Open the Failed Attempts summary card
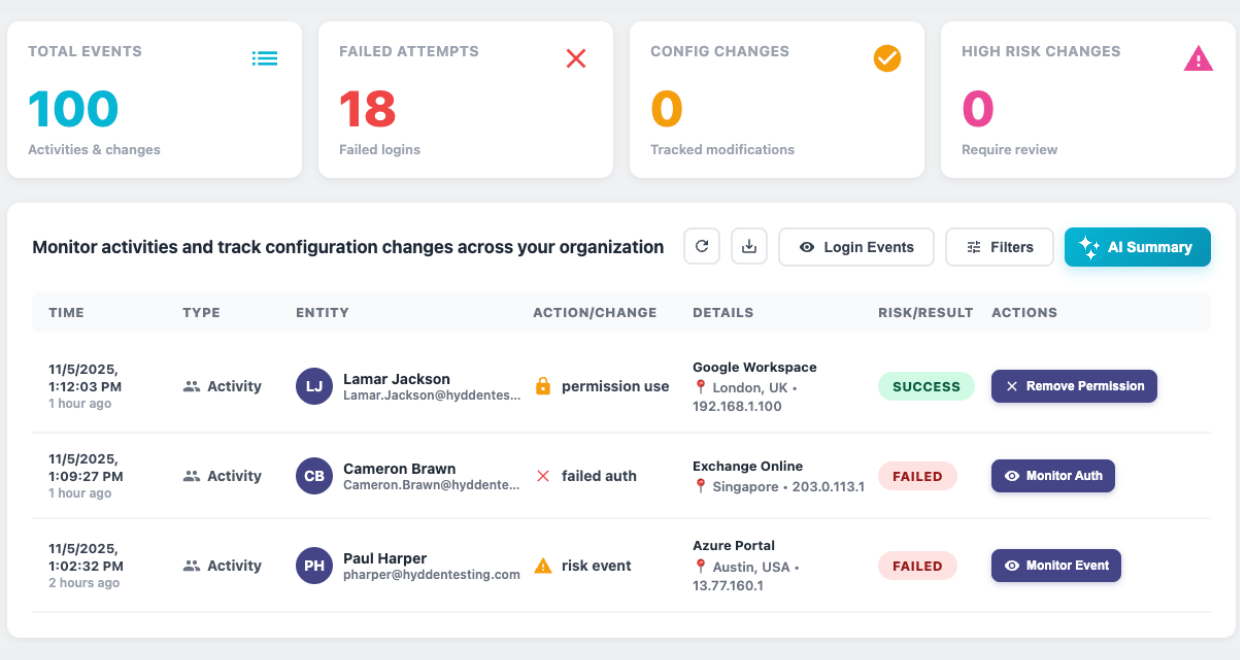1240x660 pixels. click(x=465, y=100)
